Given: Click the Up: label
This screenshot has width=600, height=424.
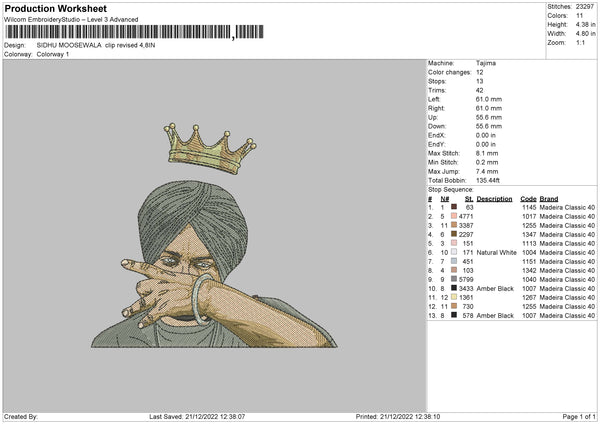Looking at the screenshot, I should [432, 117].
